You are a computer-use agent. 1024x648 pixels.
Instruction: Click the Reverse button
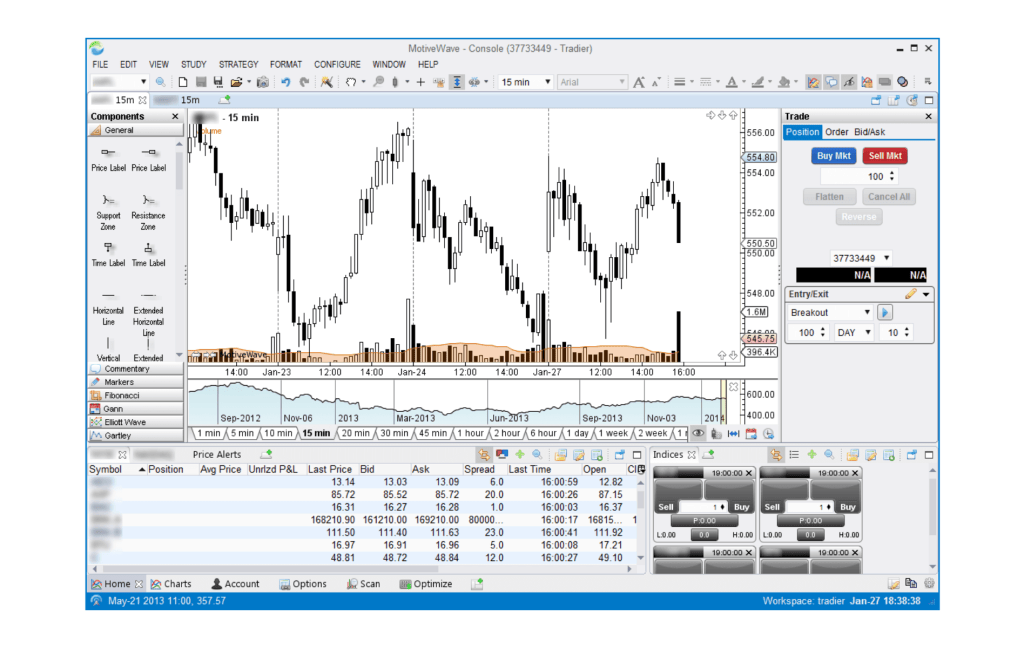tap(859, 217)
